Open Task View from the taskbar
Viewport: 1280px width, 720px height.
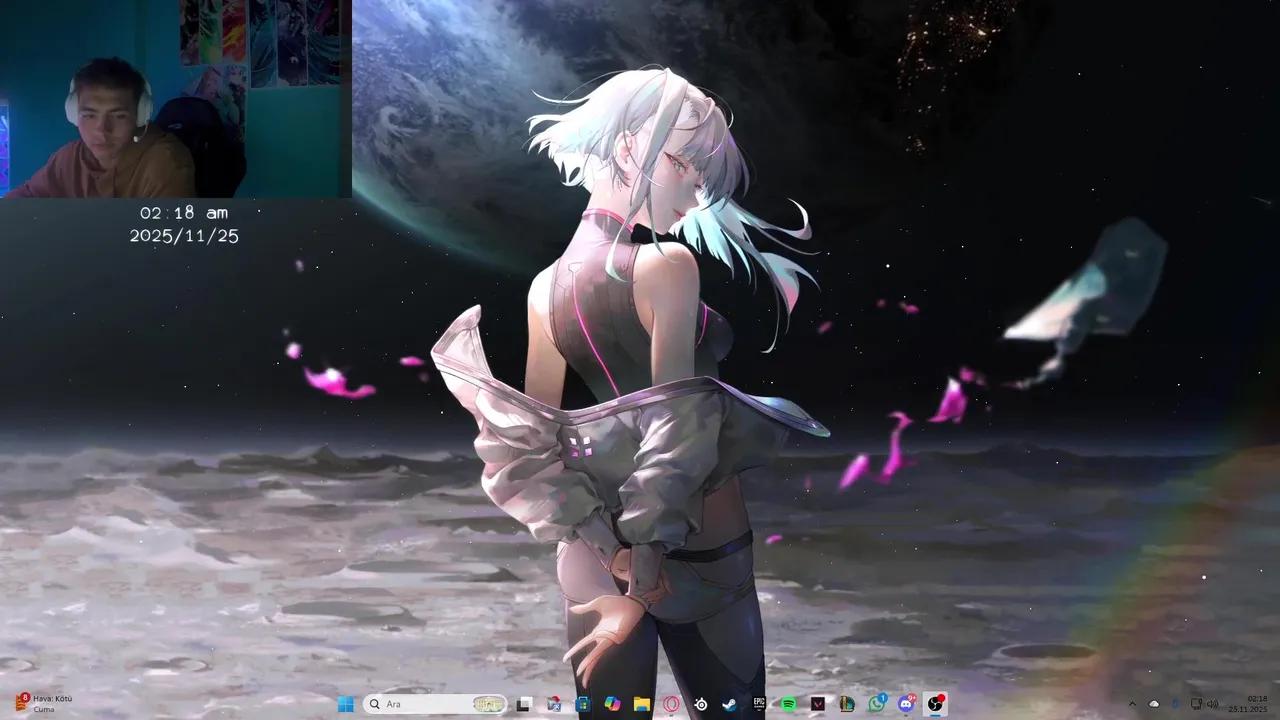point(523,704)
